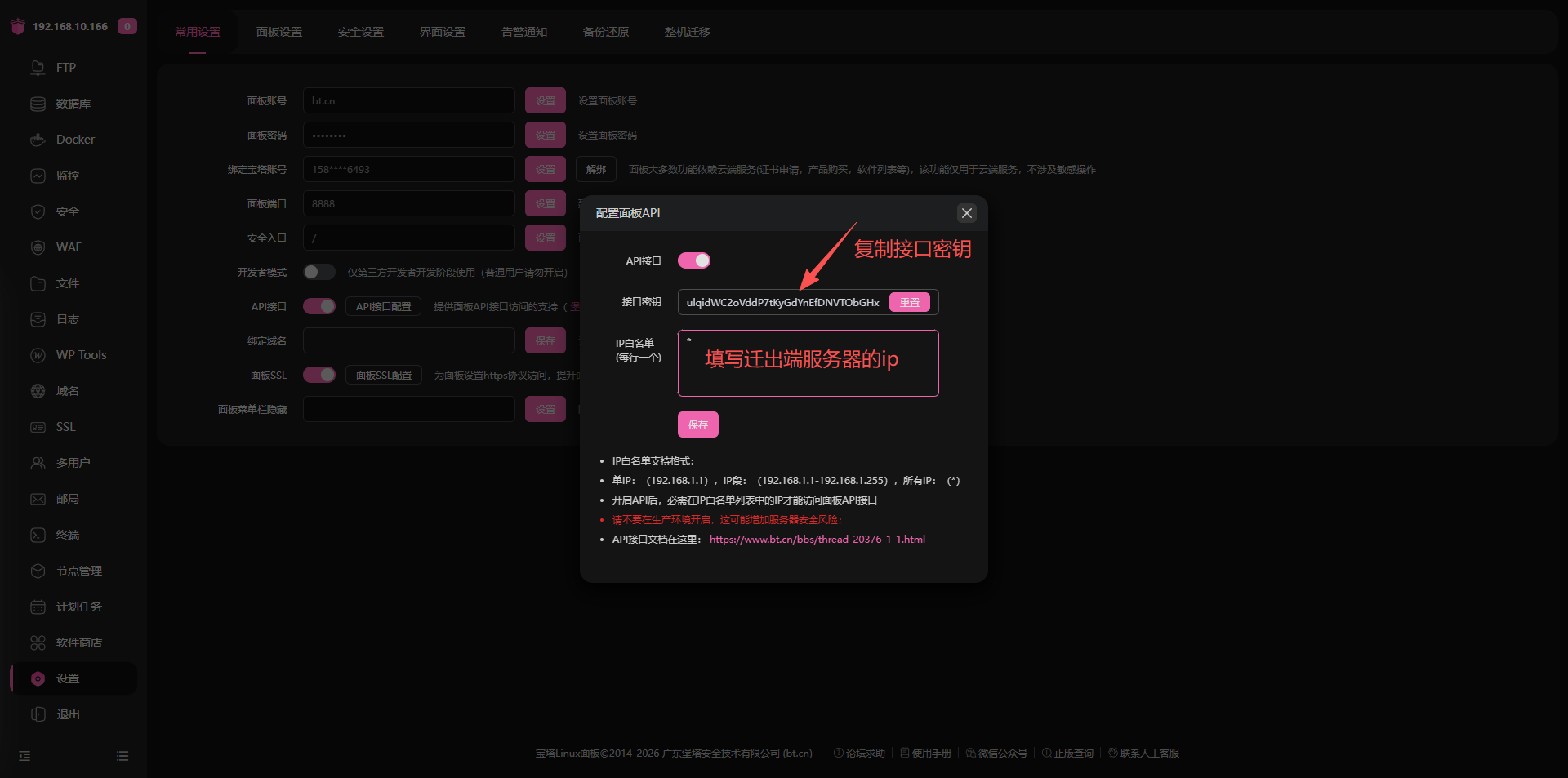The height and width of the screenshot is (778, 1568).
Task: Open the API接口文档 documentation link
Action: (x=817, y=539)
